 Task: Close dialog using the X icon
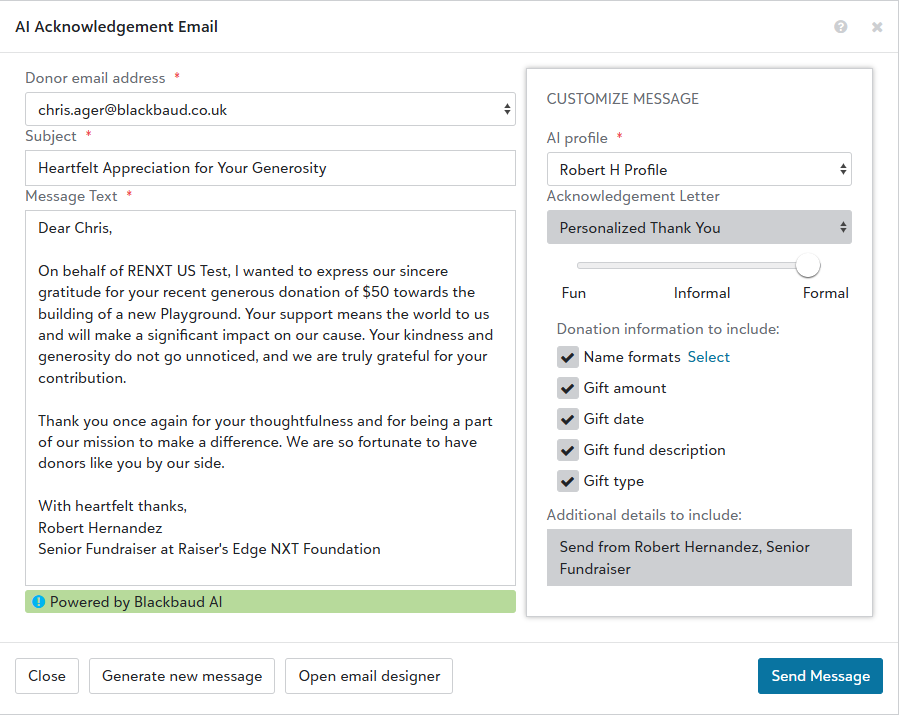pos(877,27)
